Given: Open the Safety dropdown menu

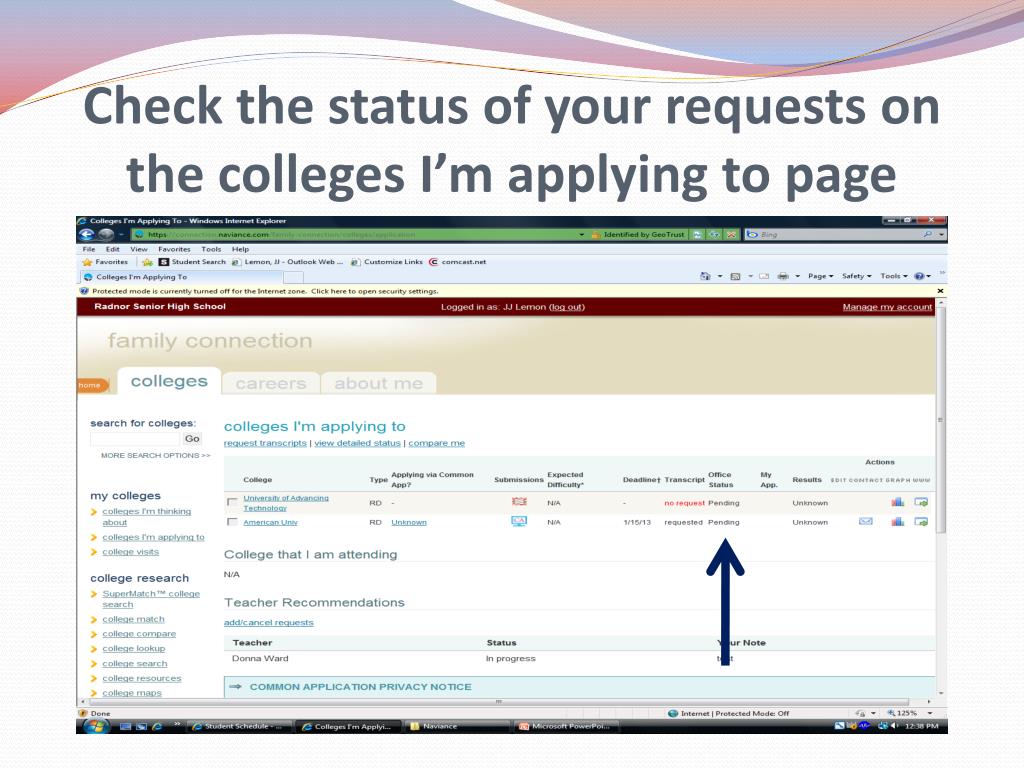Looking at the screenshot, I should point(857,276).
